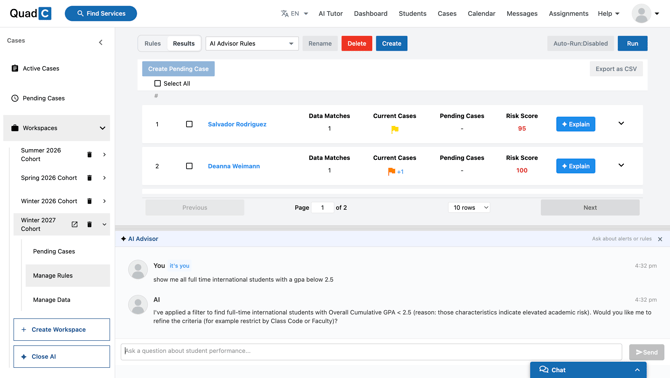Image resolution: width=670 pixels, height=378 pixels.
Task: Expand the Spring 2026 Cohort workspace
Action: point(104,178)
